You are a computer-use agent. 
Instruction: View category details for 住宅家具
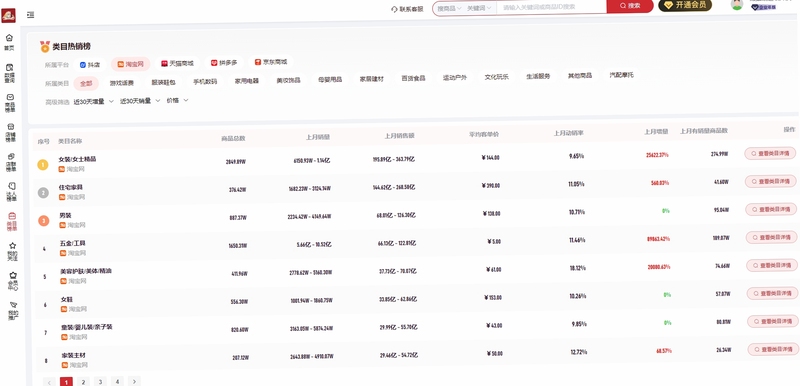coord(770,181)
